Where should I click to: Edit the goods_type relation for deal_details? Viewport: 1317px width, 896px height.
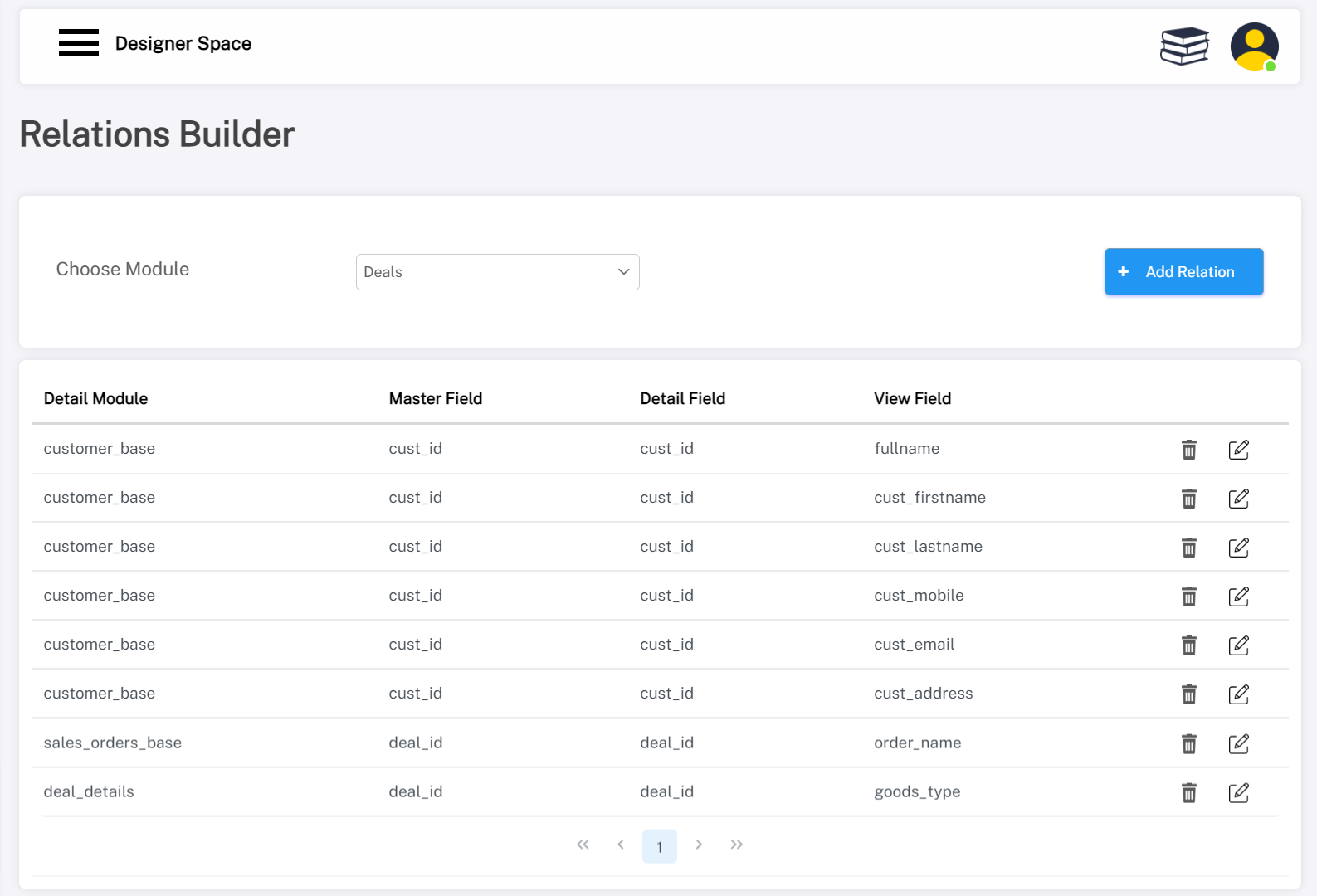(1238, 793)
